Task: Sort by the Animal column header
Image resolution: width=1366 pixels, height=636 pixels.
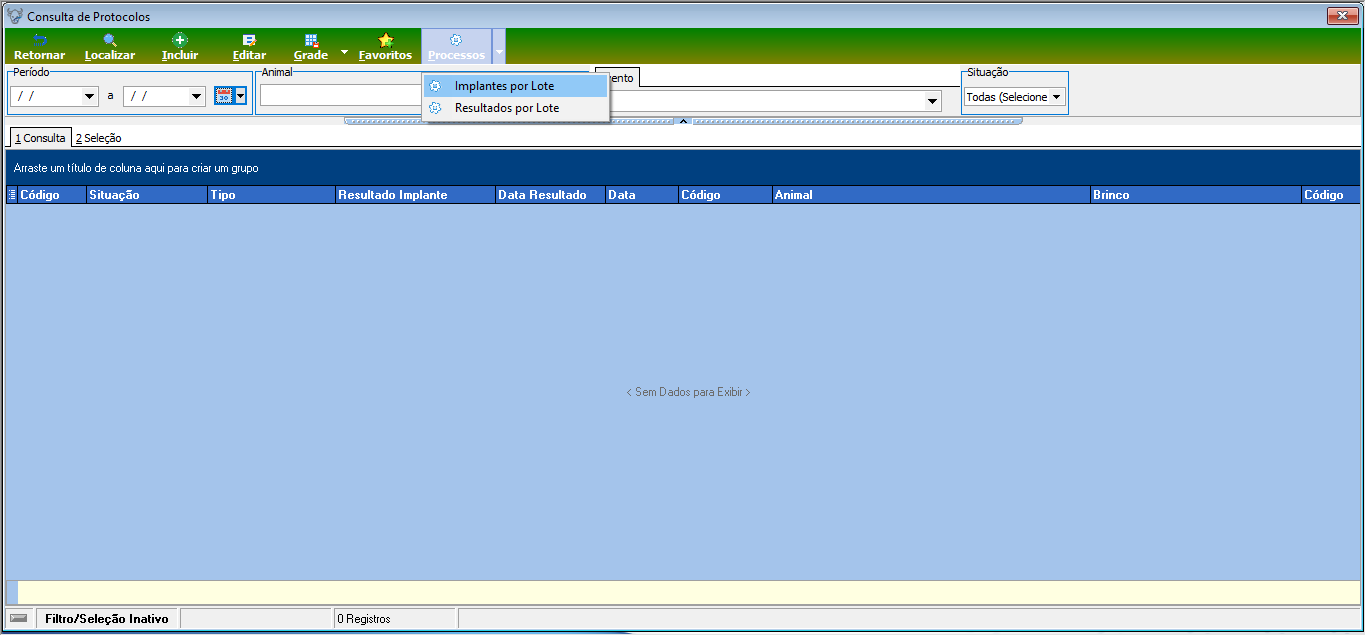Action: [931, 195]
